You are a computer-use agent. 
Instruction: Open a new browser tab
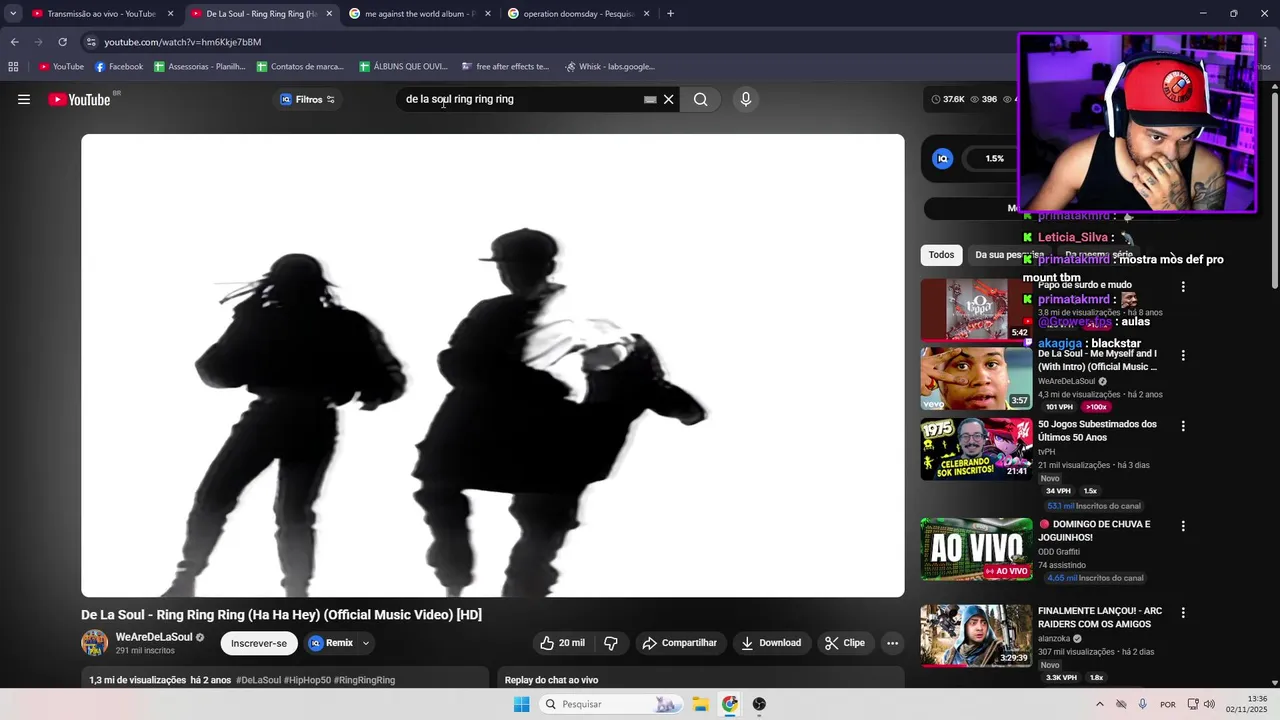tap(670, 14)
